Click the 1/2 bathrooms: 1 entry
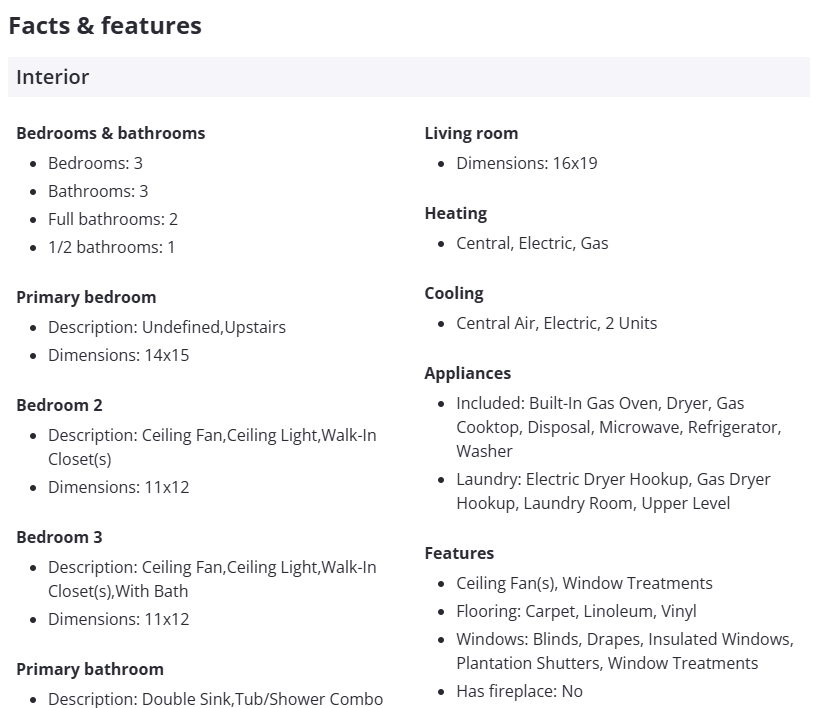Screen dimensions: 823x708 point(111,247)
